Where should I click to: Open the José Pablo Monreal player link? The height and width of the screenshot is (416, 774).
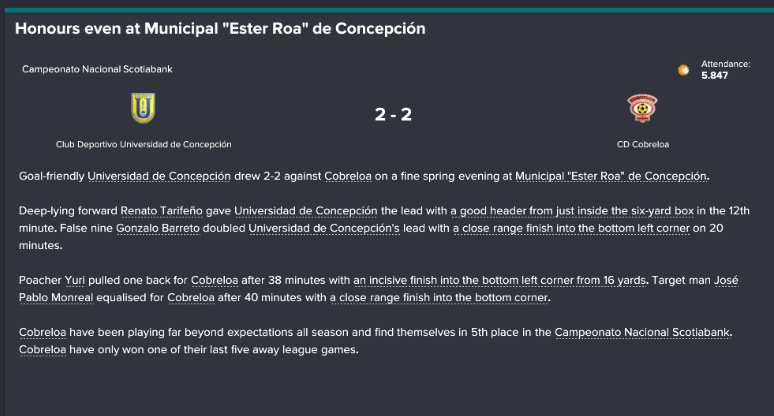pyautogui.click(x=379, y=289)
